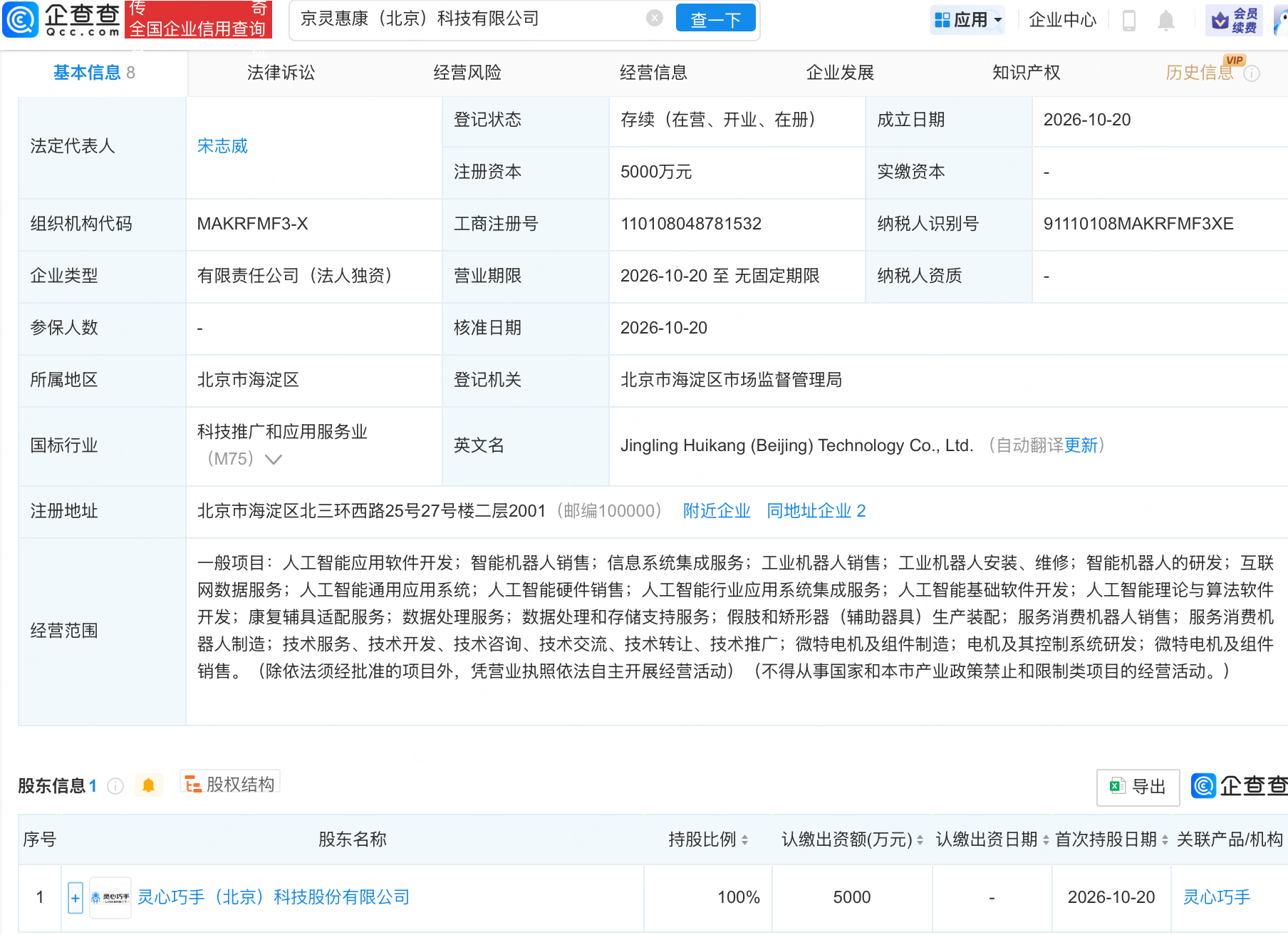Select taxpayer ID 91110108MAKRFMF3XE text
This screenshot has height=935, width=1288.
click(1138, 224)
